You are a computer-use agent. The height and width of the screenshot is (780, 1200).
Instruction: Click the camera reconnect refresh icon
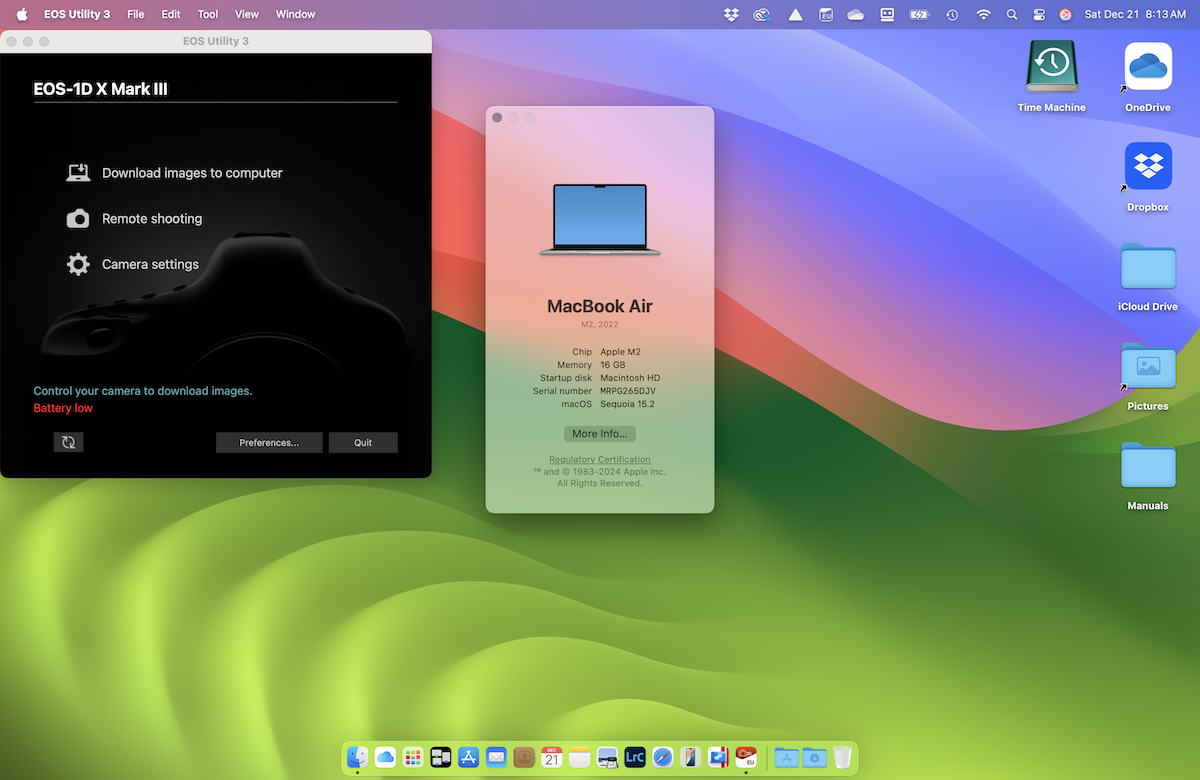(68, 441)
